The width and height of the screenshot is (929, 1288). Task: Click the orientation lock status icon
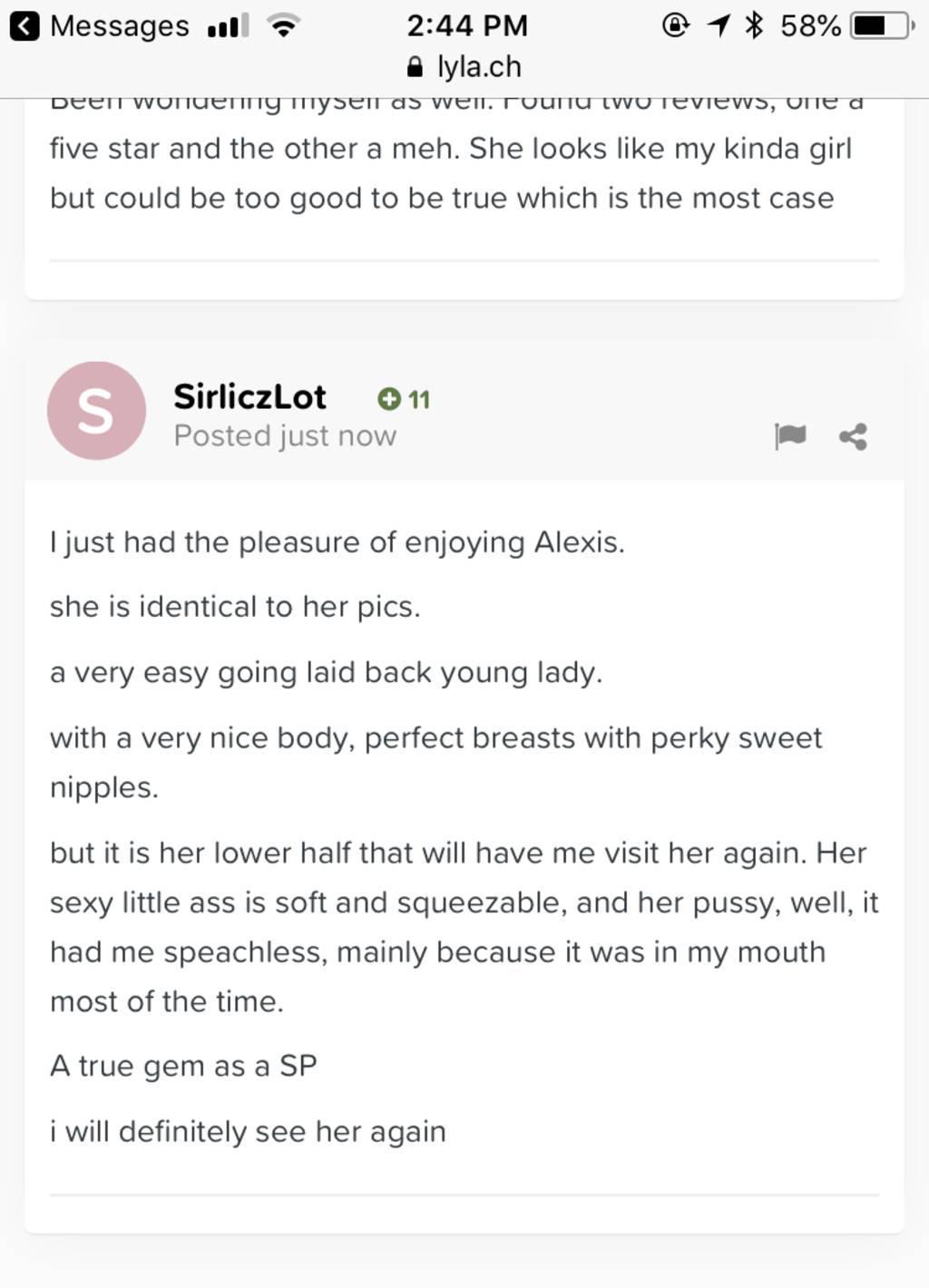coord(676,25)
